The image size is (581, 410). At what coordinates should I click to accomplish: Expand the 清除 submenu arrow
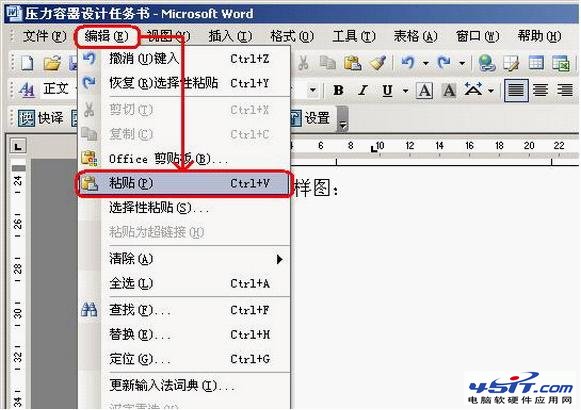280,259
